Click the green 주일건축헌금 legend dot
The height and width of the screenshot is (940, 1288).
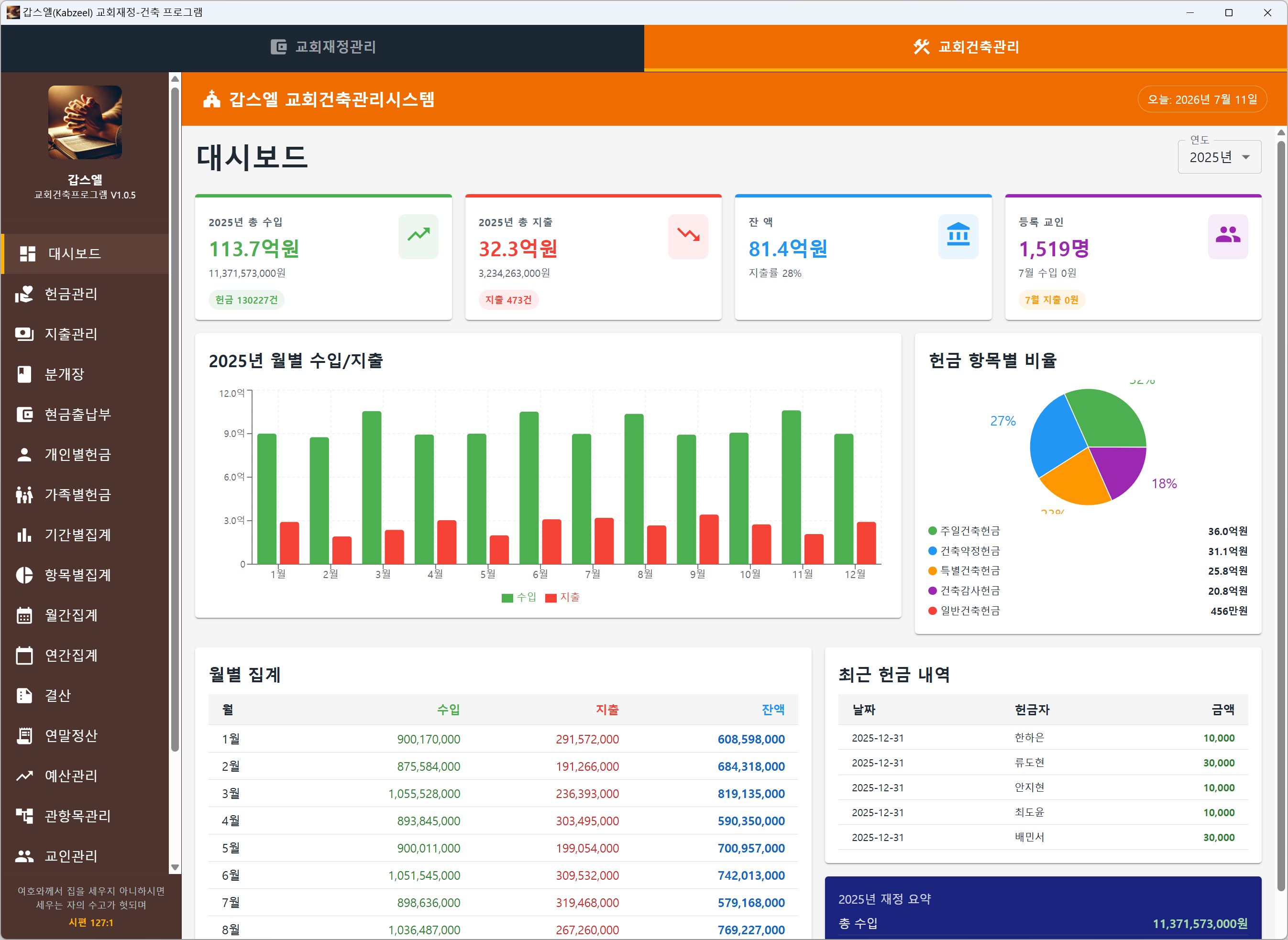(933, 531)
